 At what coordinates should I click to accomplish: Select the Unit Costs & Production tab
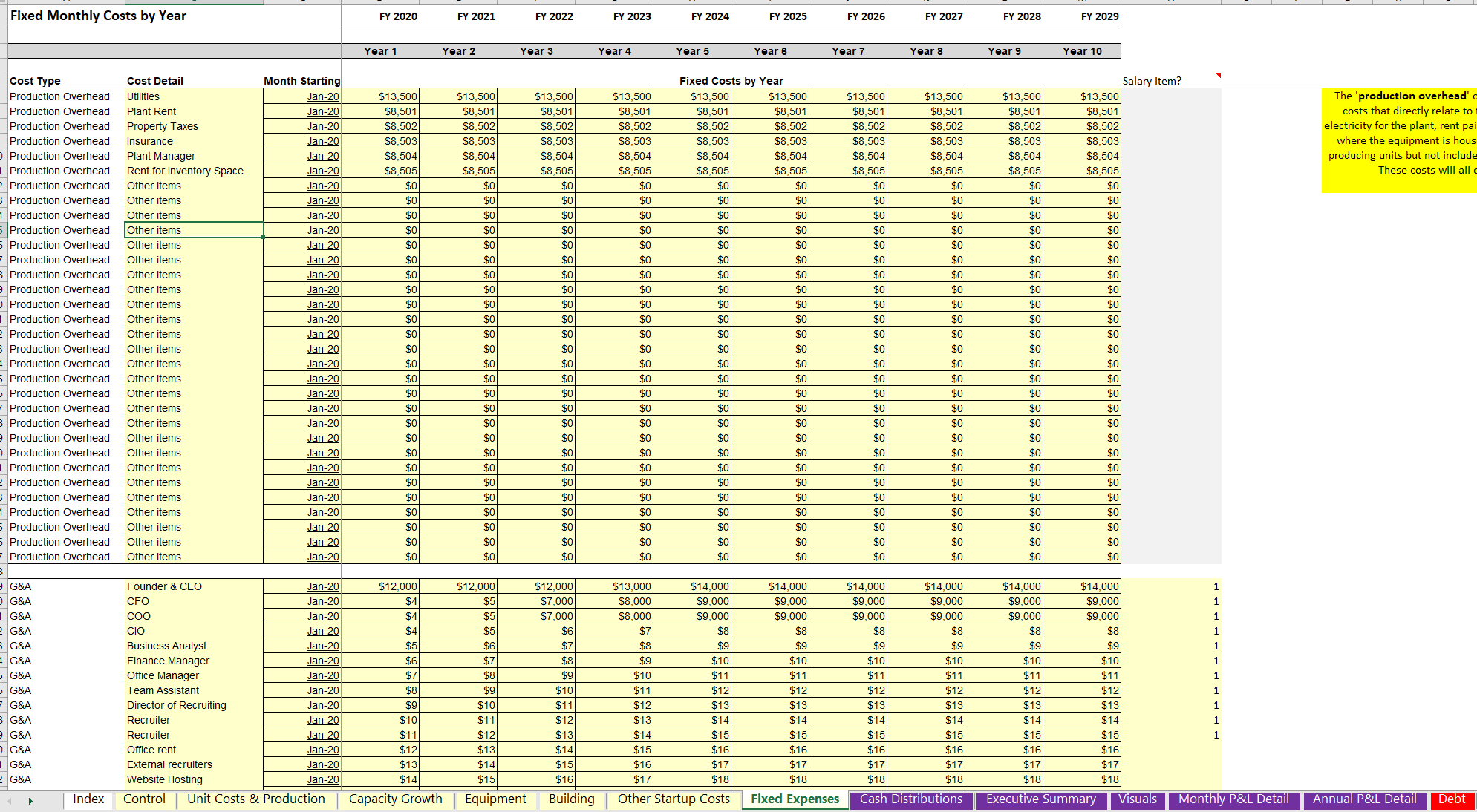255,799
